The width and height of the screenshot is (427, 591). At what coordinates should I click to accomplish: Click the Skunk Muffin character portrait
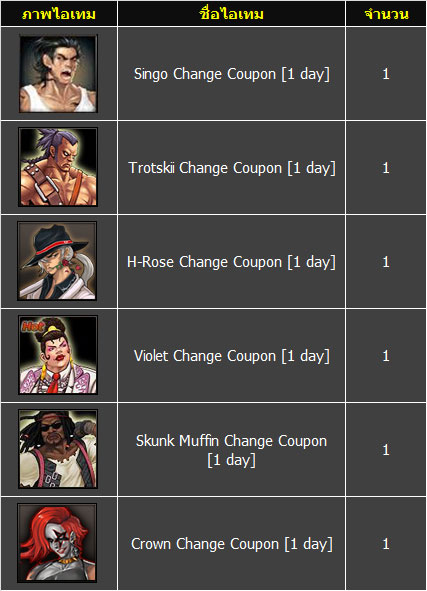tap(58, 449)
